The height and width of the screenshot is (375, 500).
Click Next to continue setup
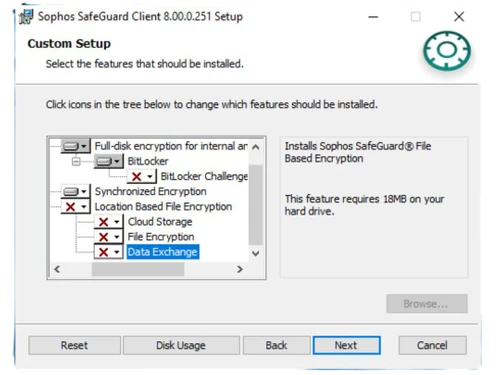coord(346,345)
